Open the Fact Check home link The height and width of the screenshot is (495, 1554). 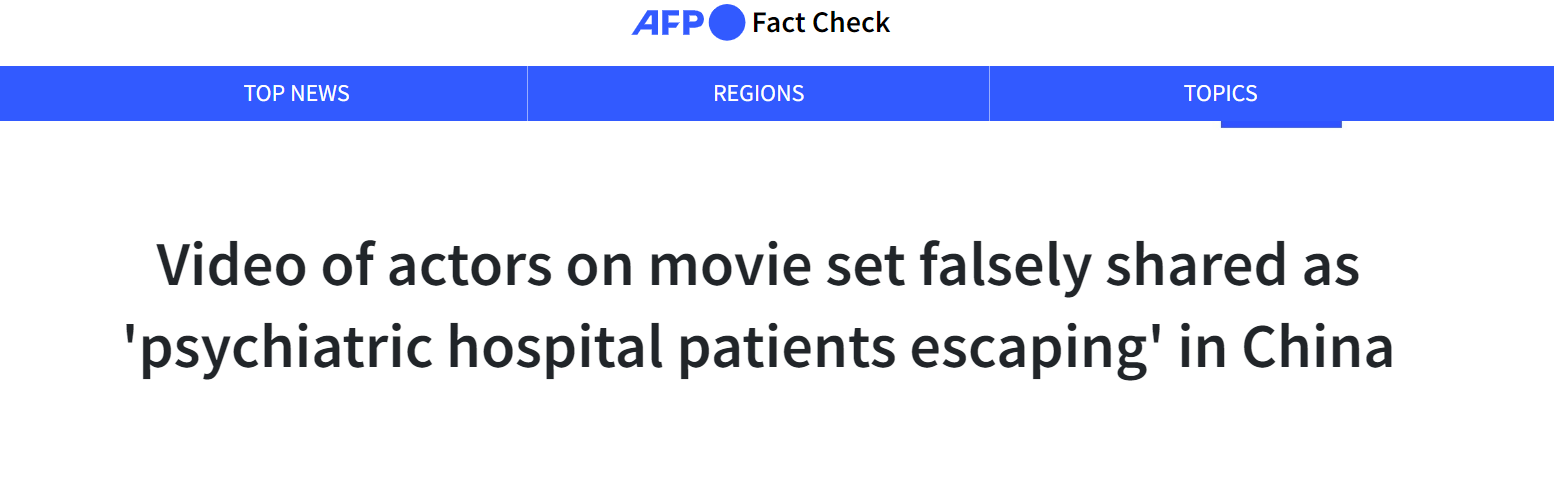point(820,23)
